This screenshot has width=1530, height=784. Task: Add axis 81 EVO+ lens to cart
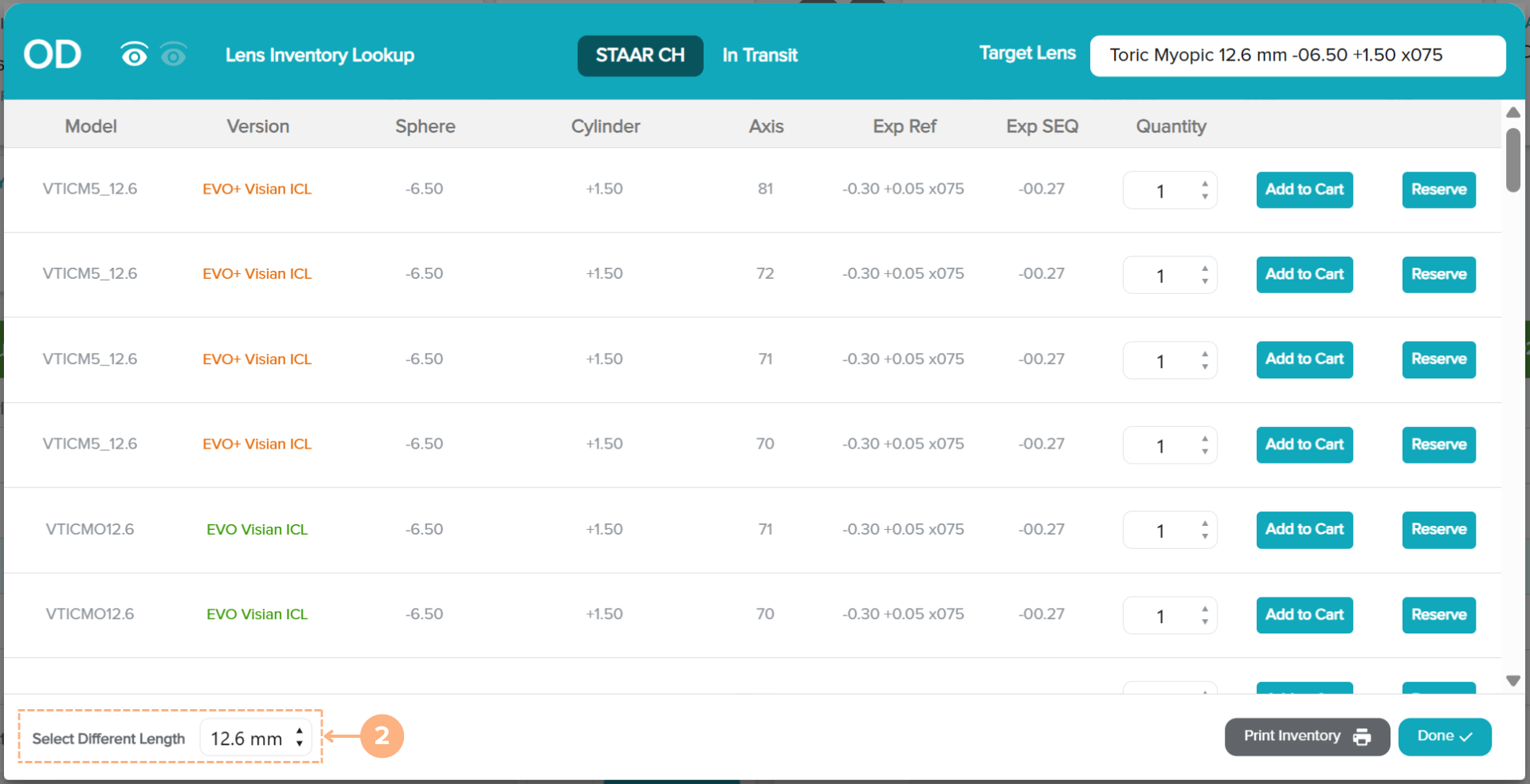pos(1304,190)
